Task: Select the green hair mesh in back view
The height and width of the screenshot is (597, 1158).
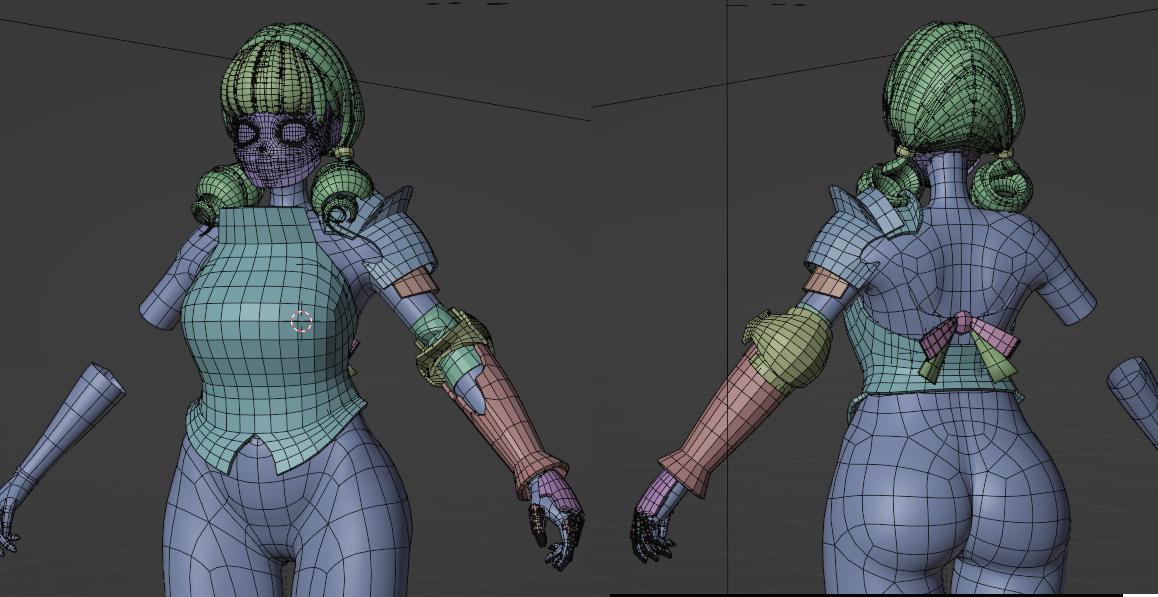Action: click(x=953, y=92)
